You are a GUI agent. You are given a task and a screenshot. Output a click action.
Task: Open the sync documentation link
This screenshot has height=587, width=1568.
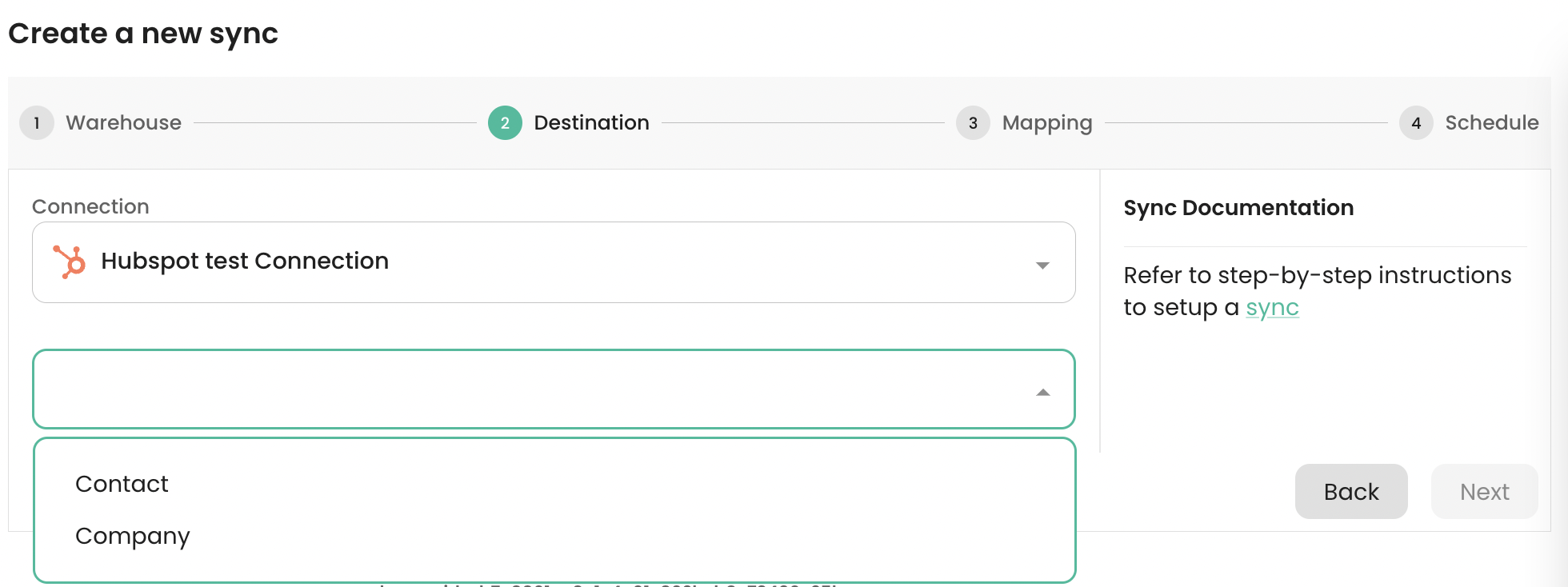click(1272, 307)
